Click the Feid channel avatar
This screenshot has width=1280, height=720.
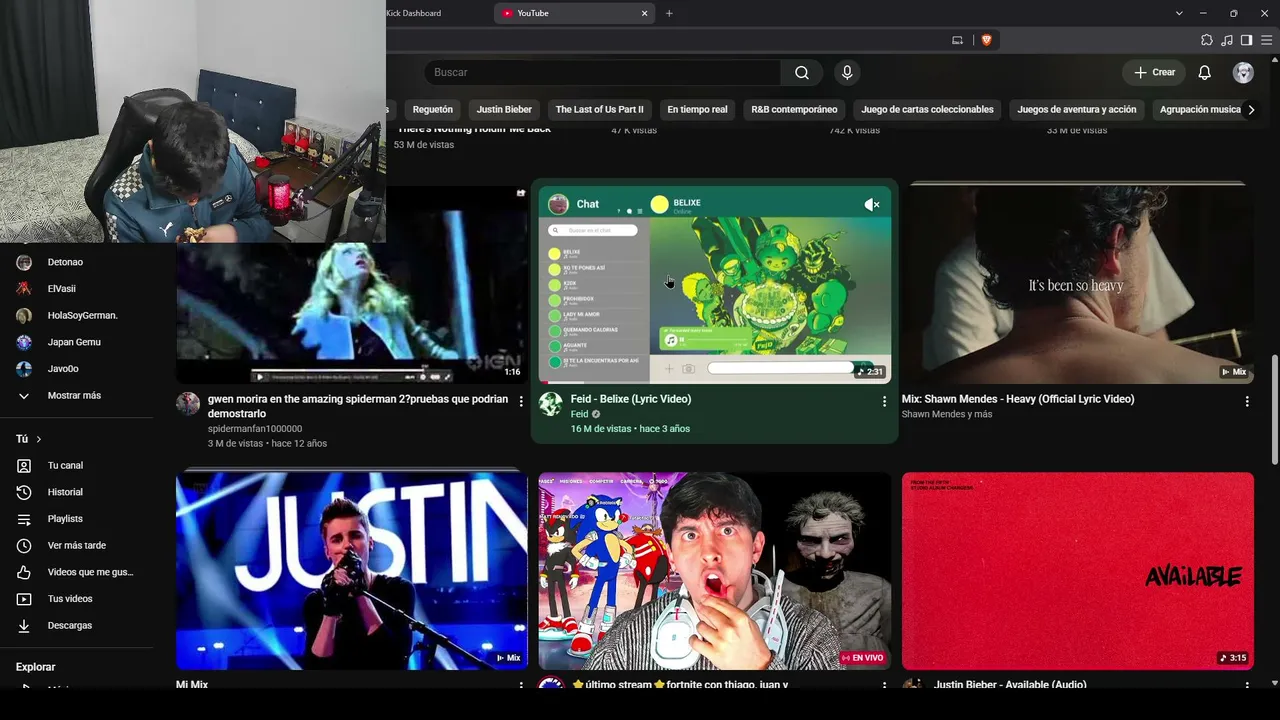551,404
